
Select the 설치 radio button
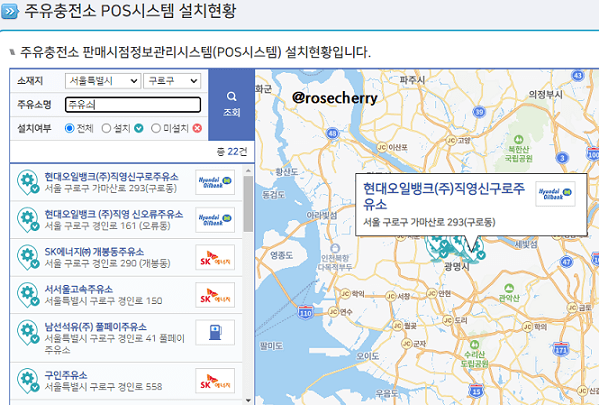[106, 128]
